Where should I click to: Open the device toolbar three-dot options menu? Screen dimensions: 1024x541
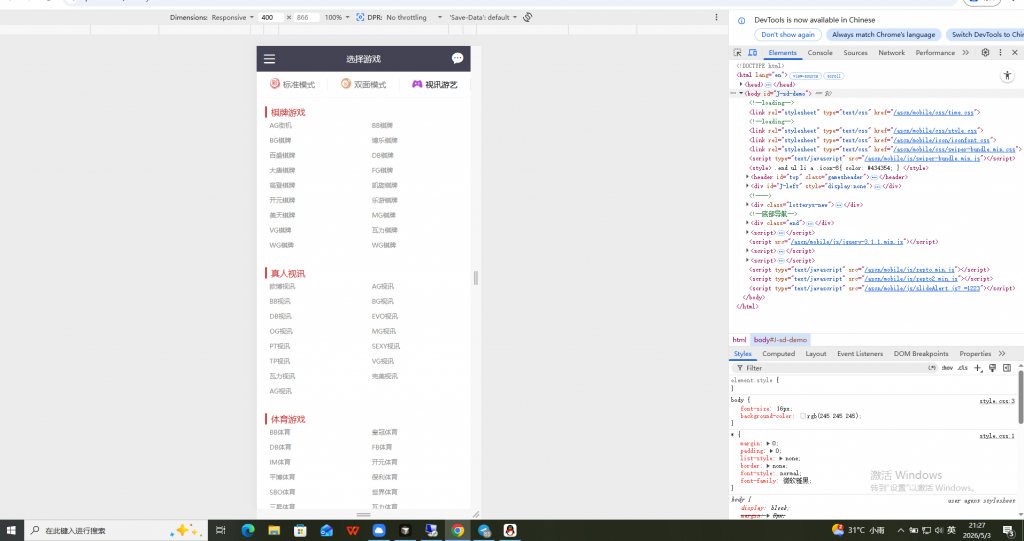coord(716,18)
